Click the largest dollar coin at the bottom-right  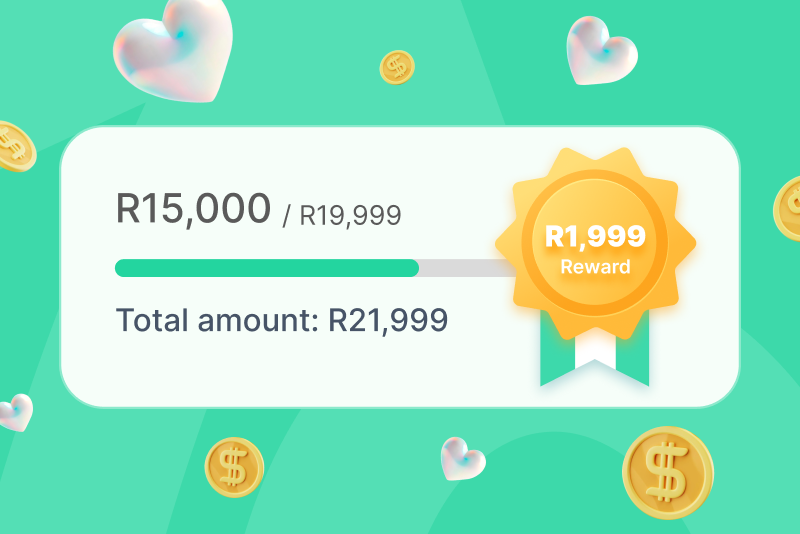[667, 471]
